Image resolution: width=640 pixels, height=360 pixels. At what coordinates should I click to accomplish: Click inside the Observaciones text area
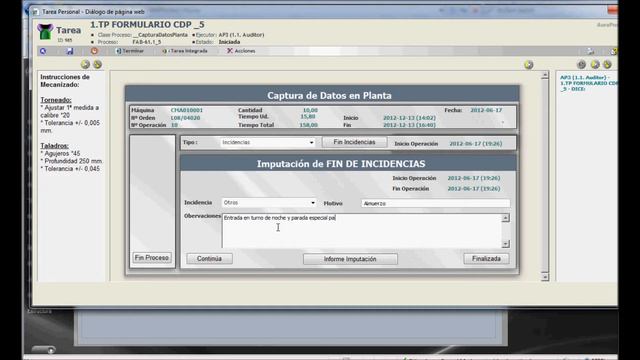361,231
